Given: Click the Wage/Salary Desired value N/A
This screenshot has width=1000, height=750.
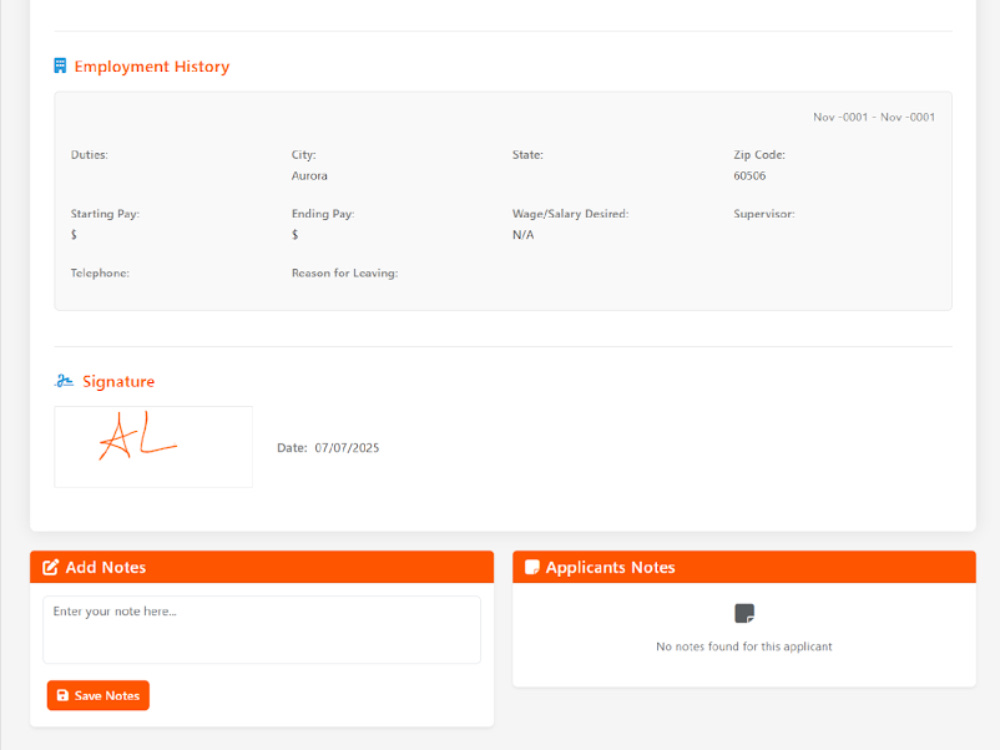Looking at the screenshot, I should [523, 235].
